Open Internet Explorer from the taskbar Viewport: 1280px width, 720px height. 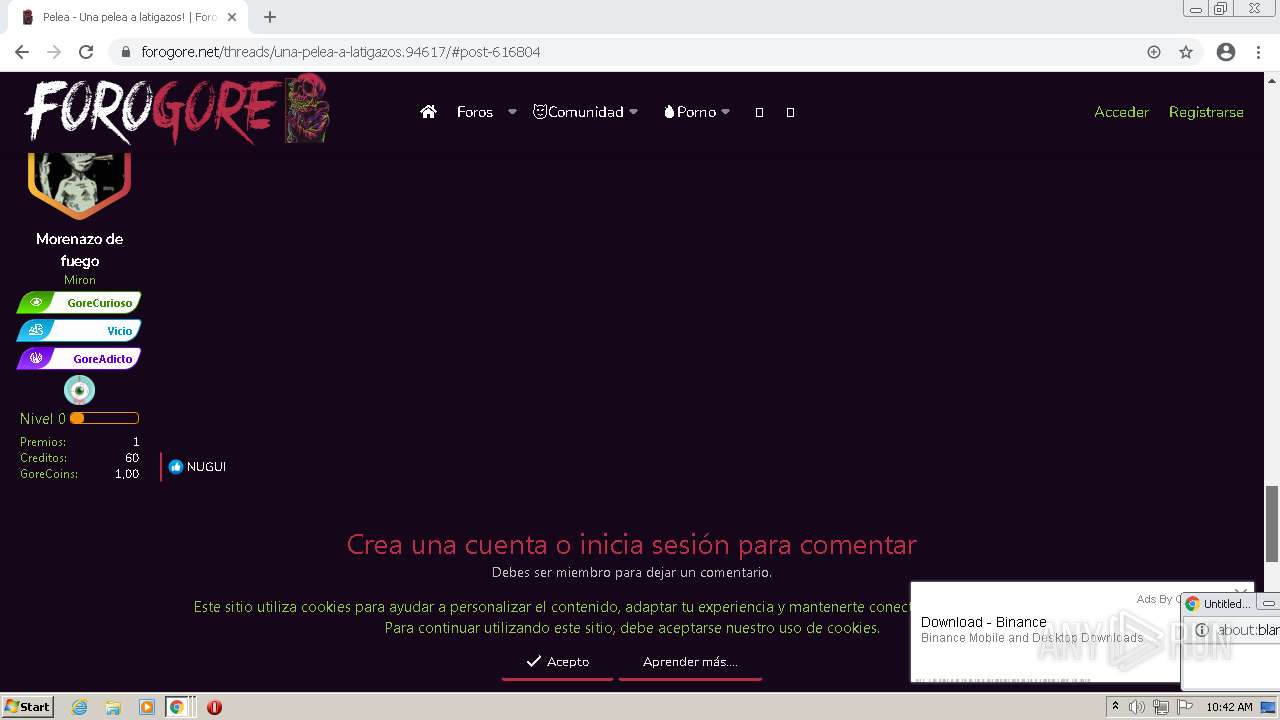click(x=79, y=707)
